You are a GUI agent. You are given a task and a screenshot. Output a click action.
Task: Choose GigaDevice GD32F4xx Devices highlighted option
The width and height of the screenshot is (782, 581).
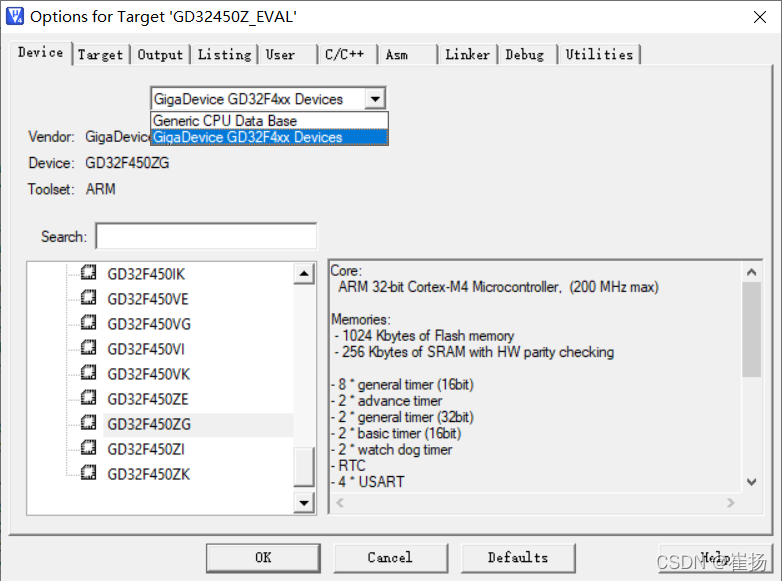pyautogui.click(x=269, y=137)
